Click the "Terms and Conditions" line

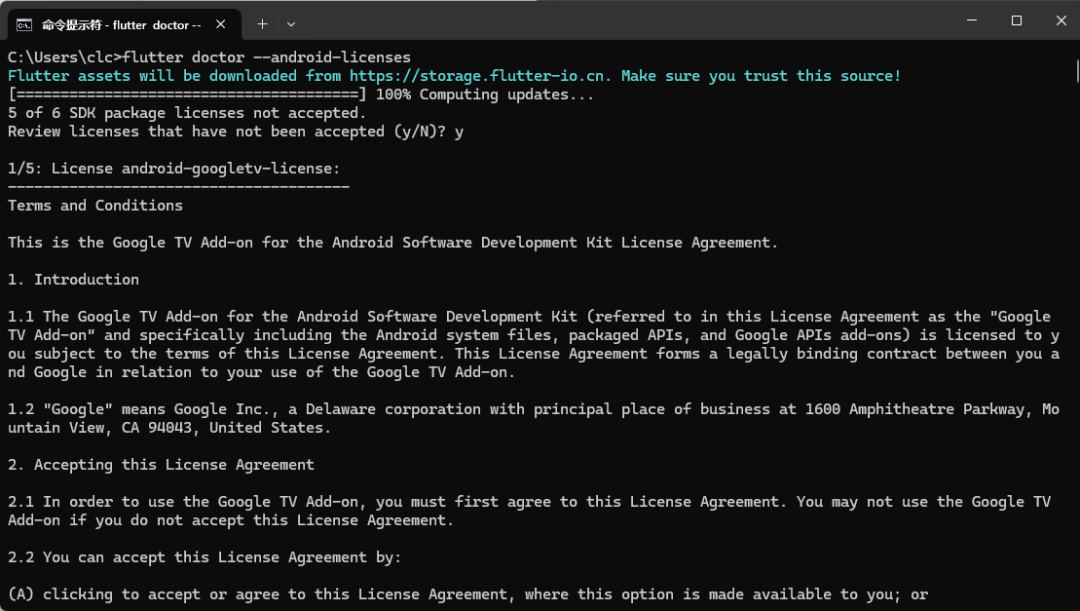[95, 205]
